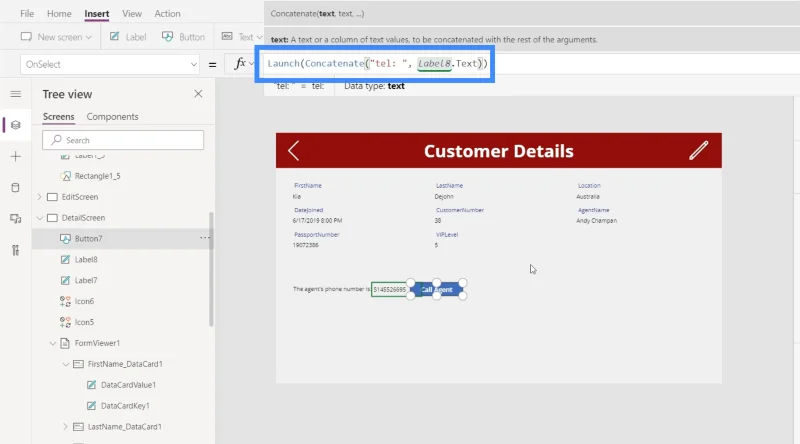Screen dimensions: 800x444
Task: Switch to the Screens tab
Action: [59, 116]
